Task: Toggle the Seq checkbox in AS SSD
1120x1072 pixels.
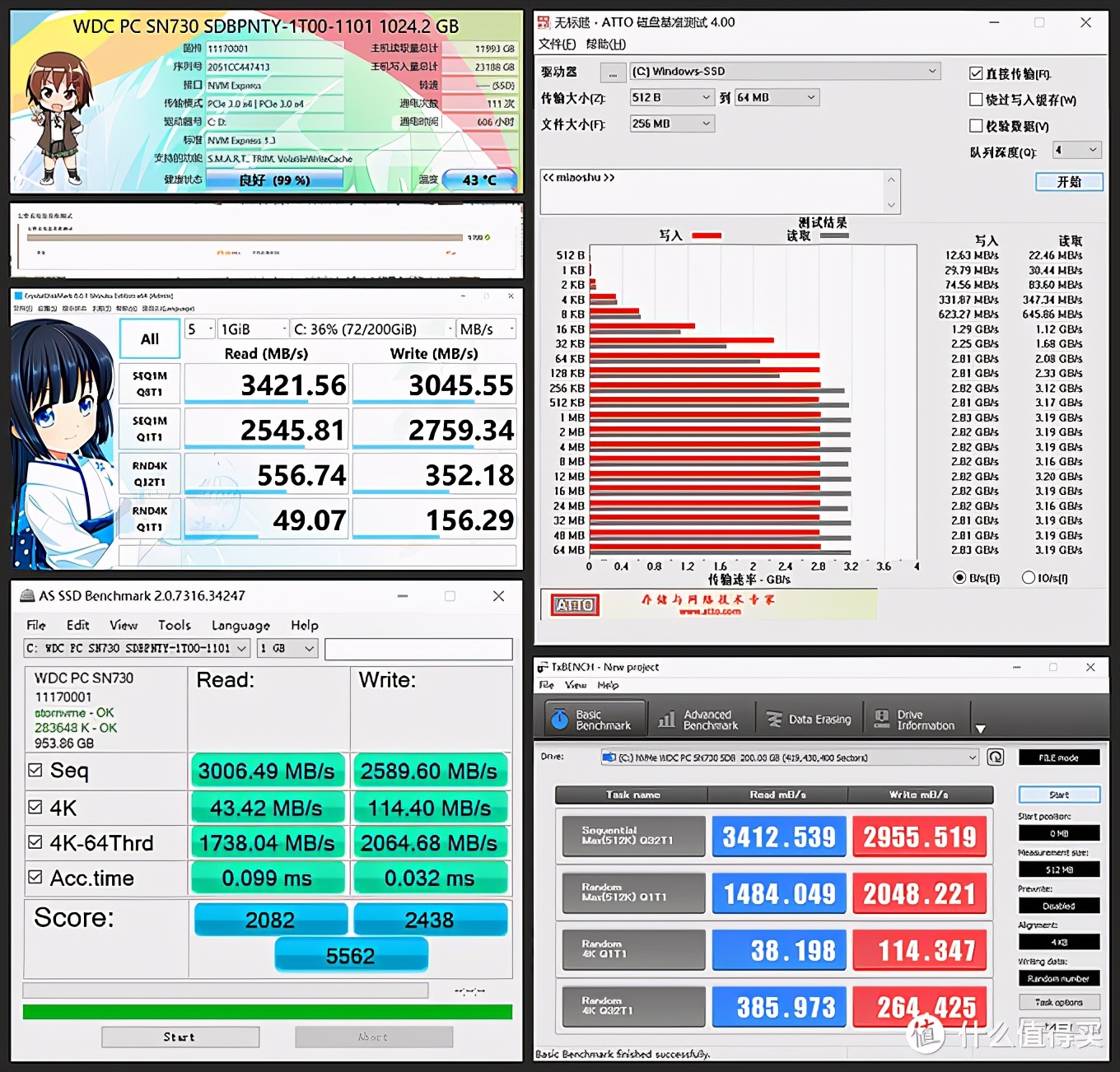Action: coord(35,771)
